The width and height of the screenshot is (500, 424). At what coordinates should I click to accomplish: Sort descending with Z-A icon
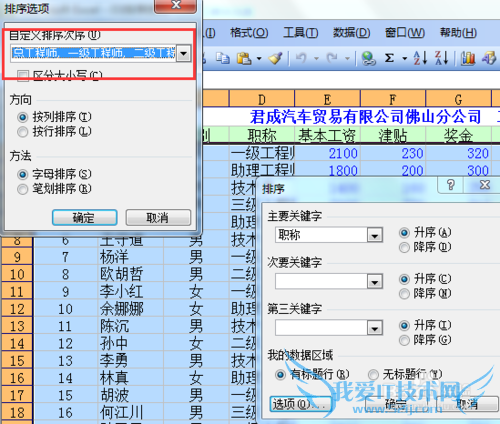pyautogui.click(x=441, y=58)
